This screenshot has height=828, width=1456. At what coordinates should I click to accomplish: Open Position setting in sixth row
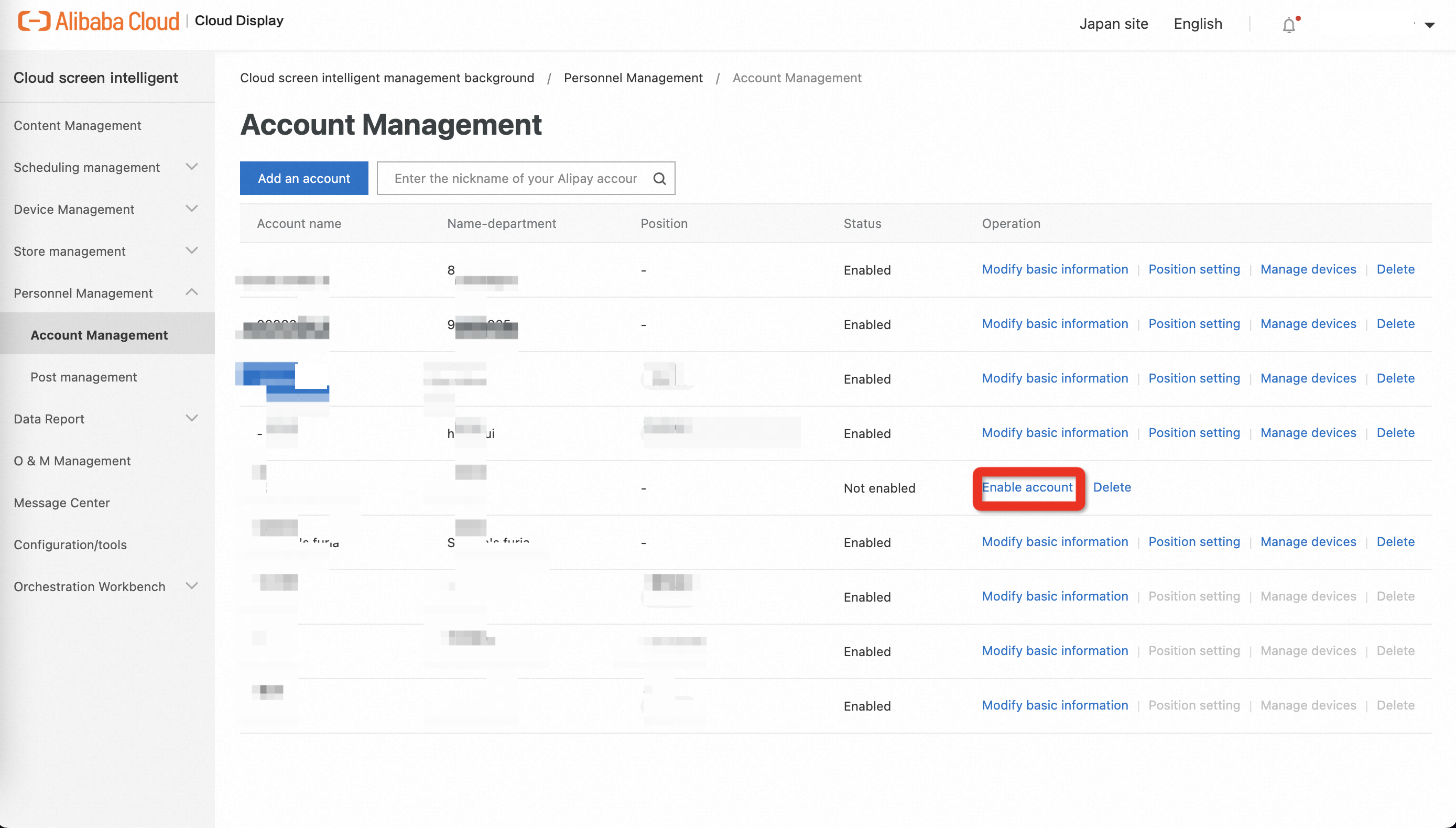[1194, 542]
